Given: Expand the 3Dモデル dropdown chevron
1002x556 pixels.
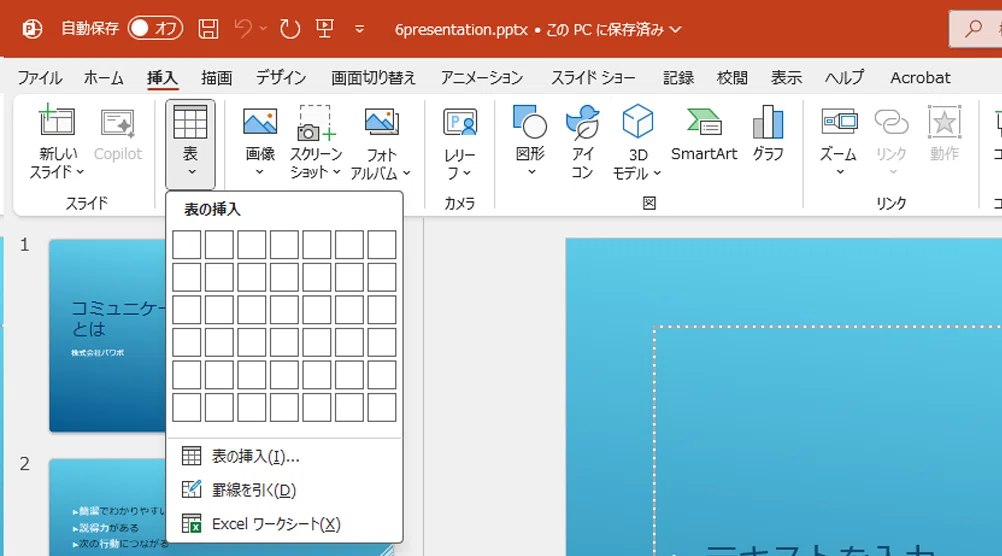Looking at the screenshot, I should point(658,173).
